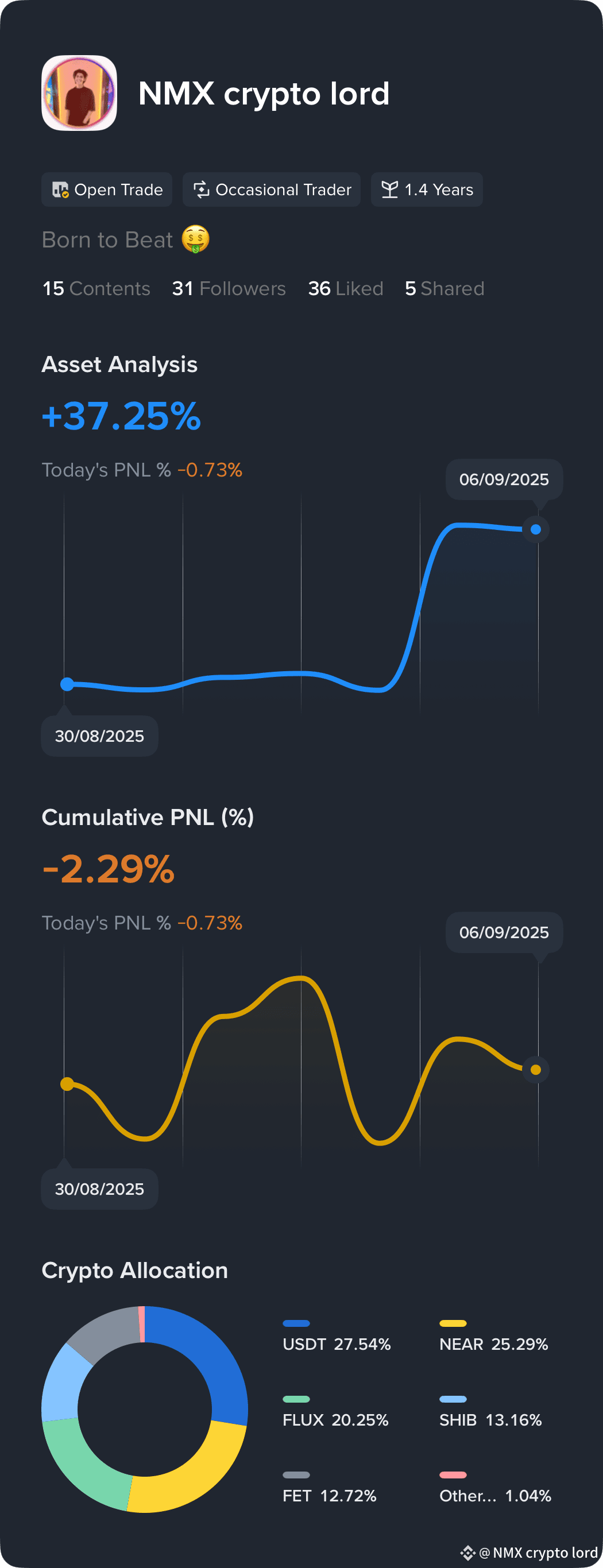This screenshot has width=603, height=1568.
Task: Click the Binance logo in the watermark
Action: pyautogui.click(x=468, y=1552)
